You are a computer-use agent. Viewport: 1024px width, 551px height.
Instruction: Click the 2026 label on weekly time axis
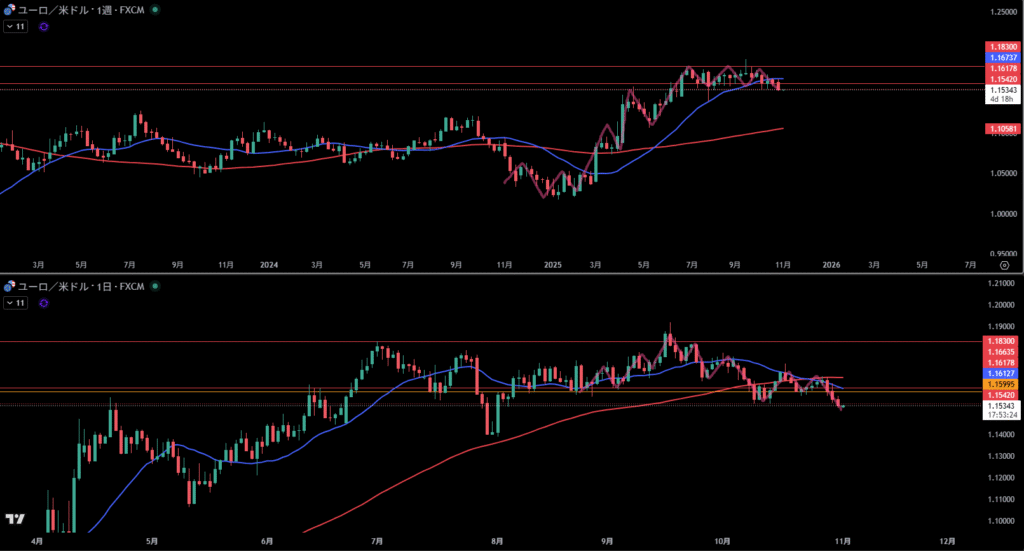coord(830,265)
